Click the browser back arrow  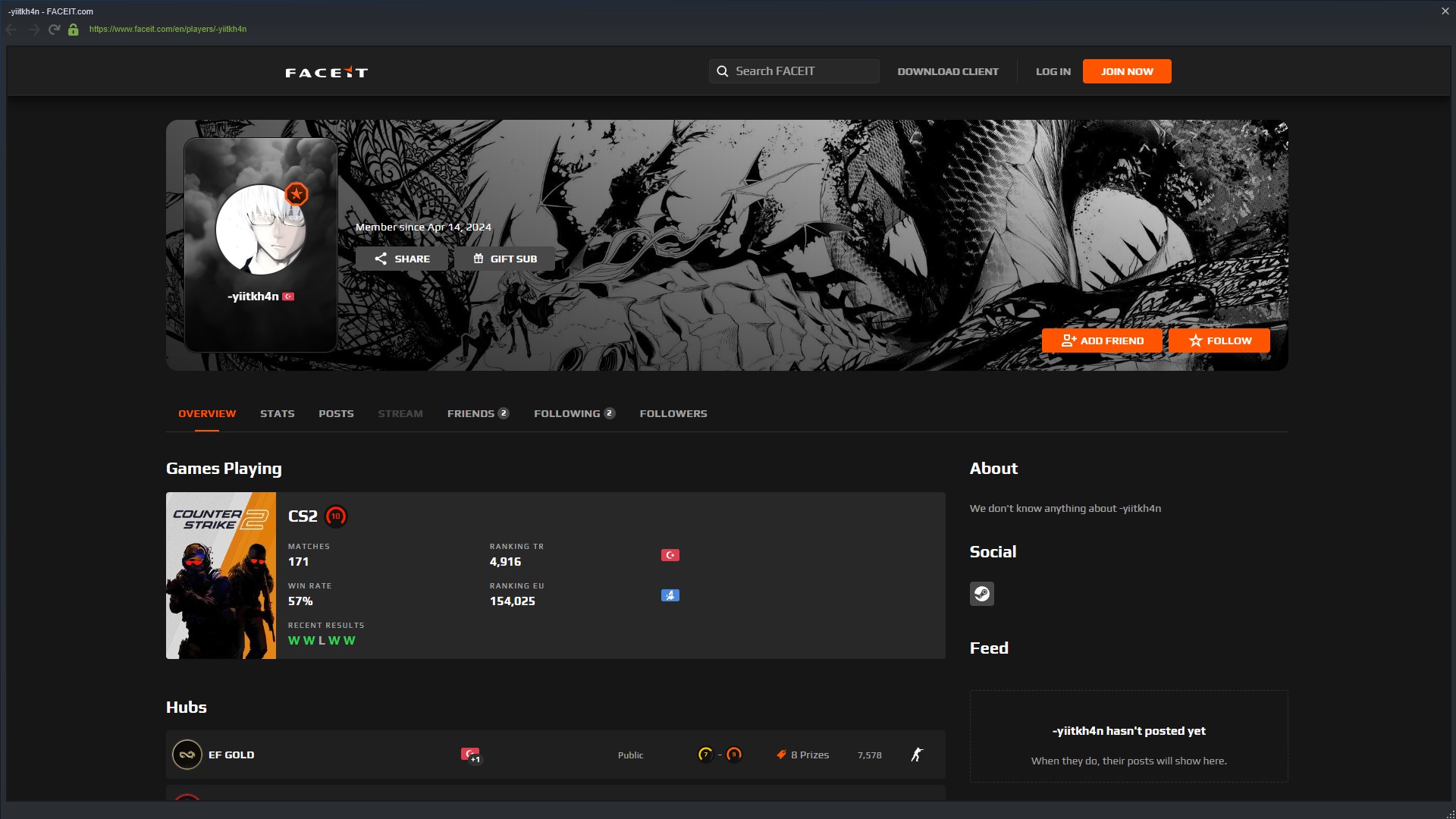12,30
